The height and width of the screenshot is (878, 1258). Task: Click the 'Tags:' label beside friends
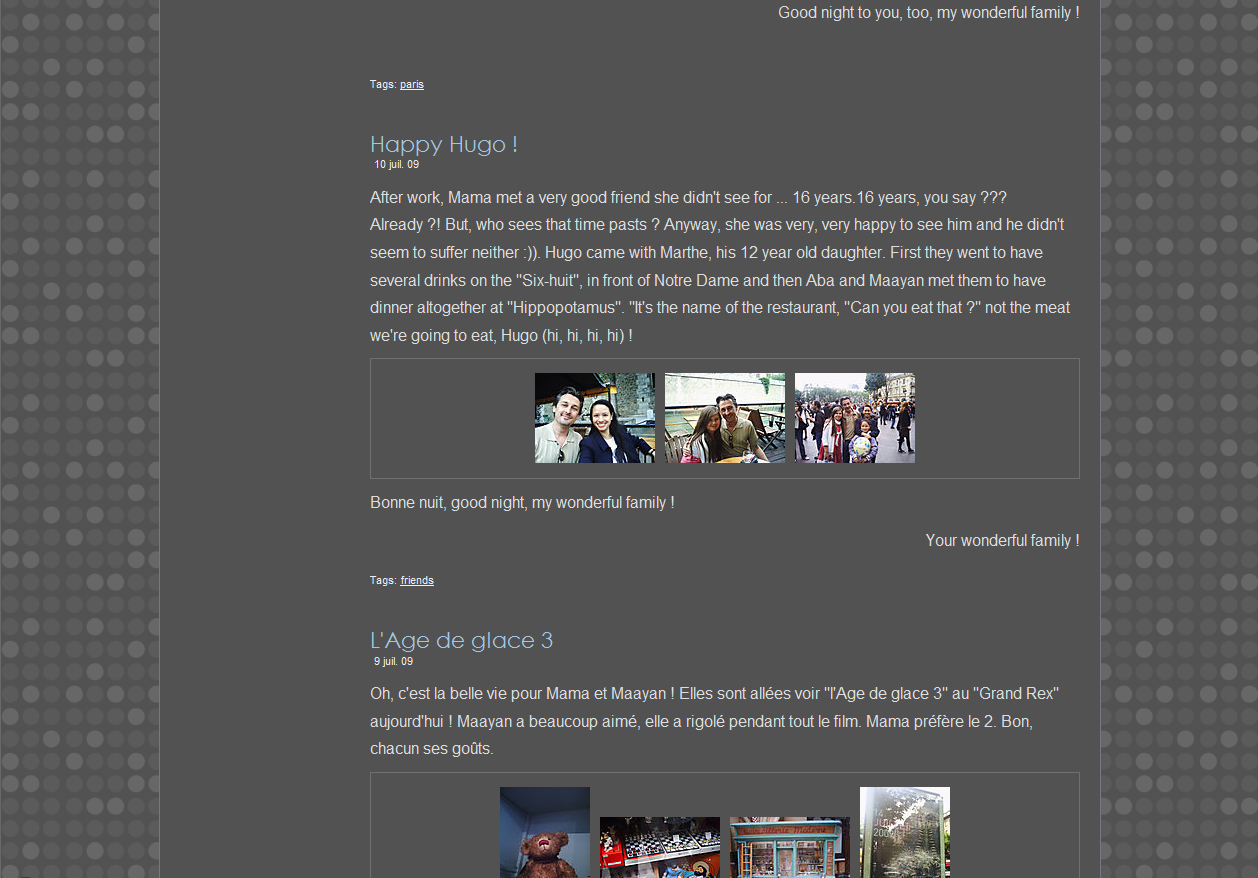coord(383,580)
